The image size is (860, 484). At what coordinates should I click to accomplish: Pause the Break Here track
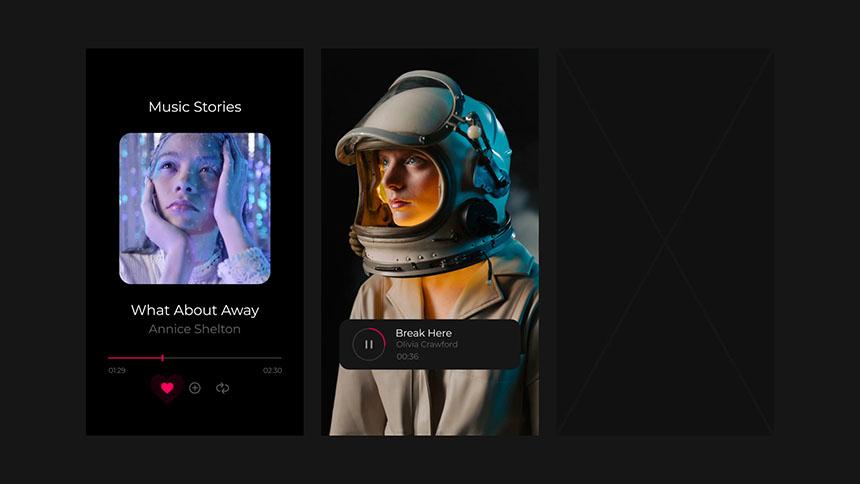[368, 344]
